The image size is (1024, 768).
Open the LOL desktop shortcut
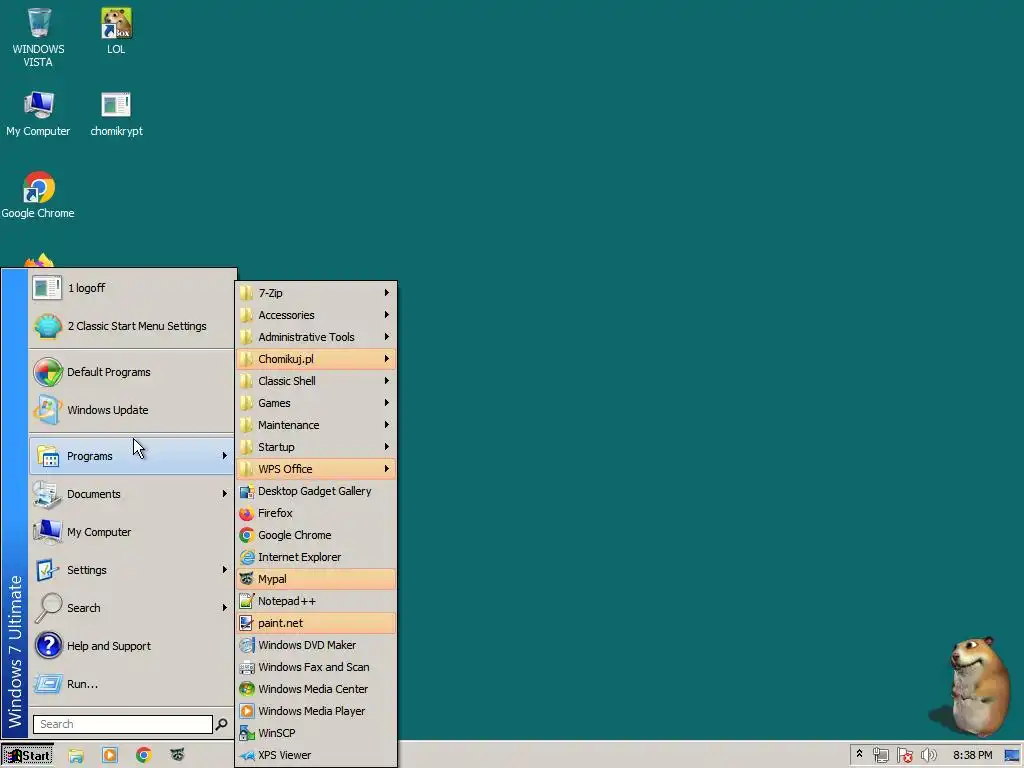(x=116, y=31)
